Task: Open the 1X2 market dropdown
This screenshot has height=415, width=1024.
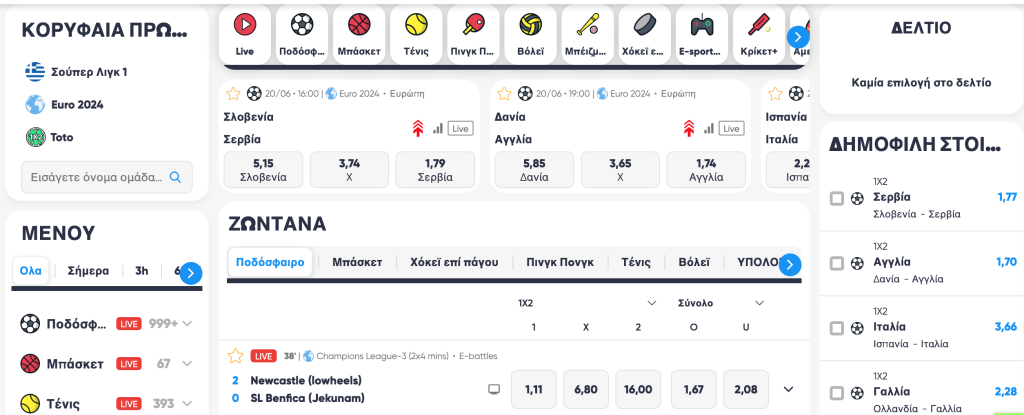Action: coord(651,303)
